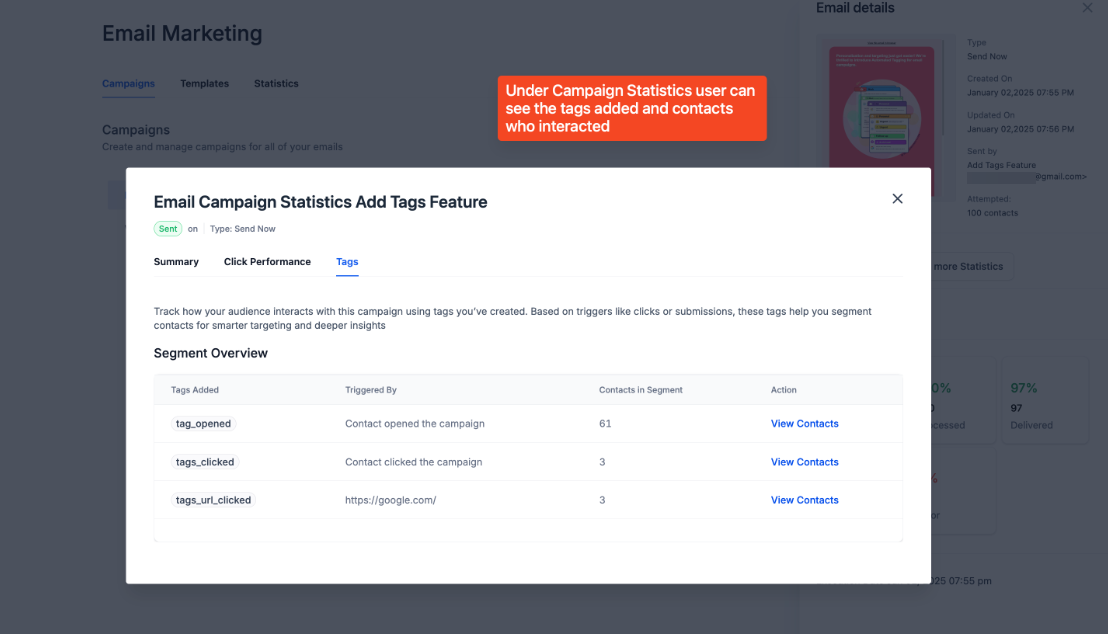Click the Tags Added column header

click(195, 390)
